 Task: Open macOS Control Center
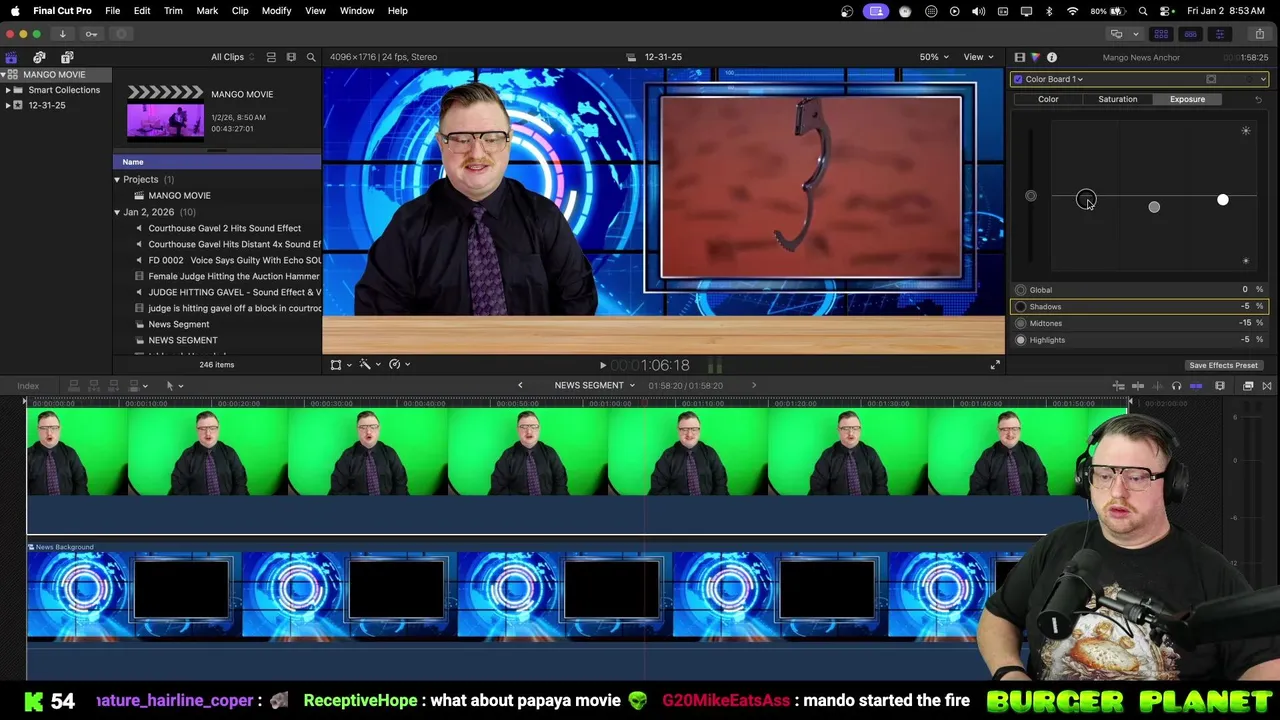1163,10
